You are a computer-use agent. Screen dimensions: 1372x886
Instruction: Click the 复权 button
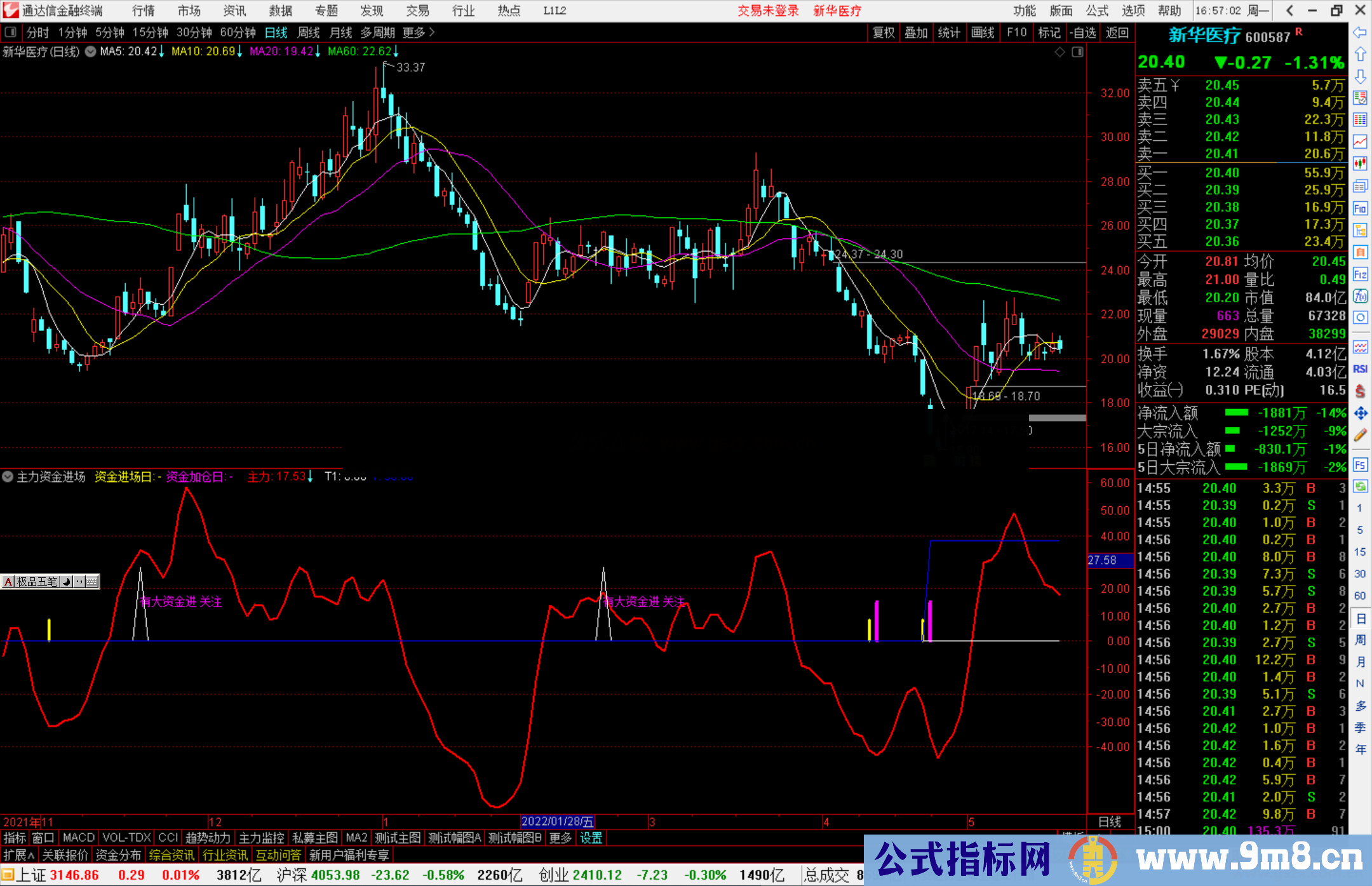(x=884, y=32)
